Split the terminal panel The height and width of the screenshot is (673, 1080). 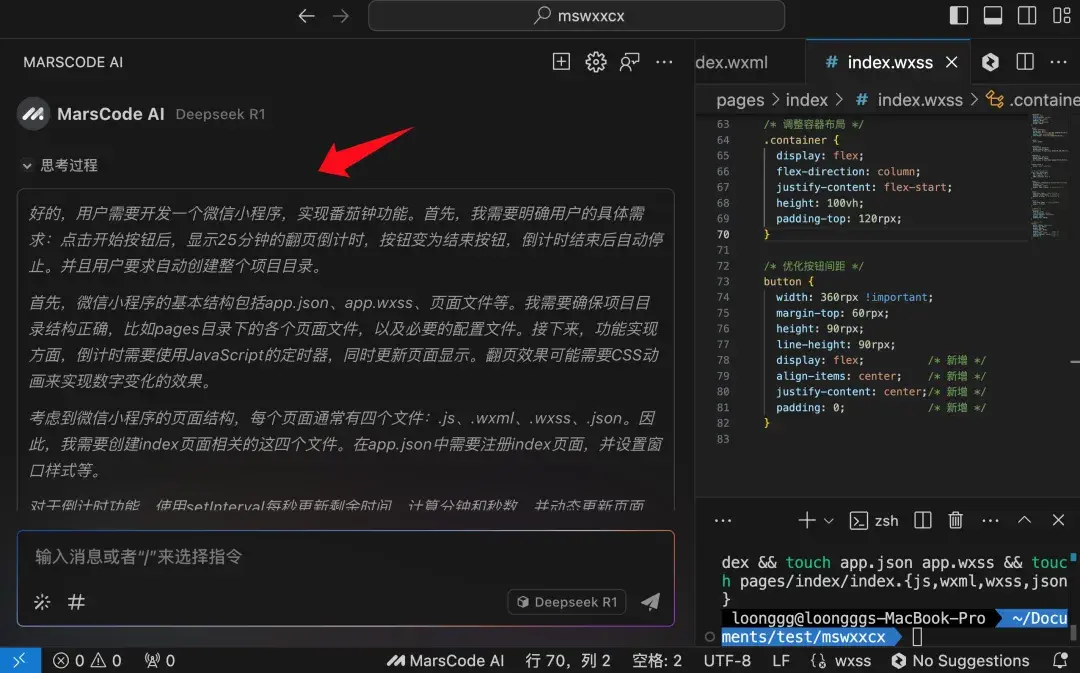[921, 520]
